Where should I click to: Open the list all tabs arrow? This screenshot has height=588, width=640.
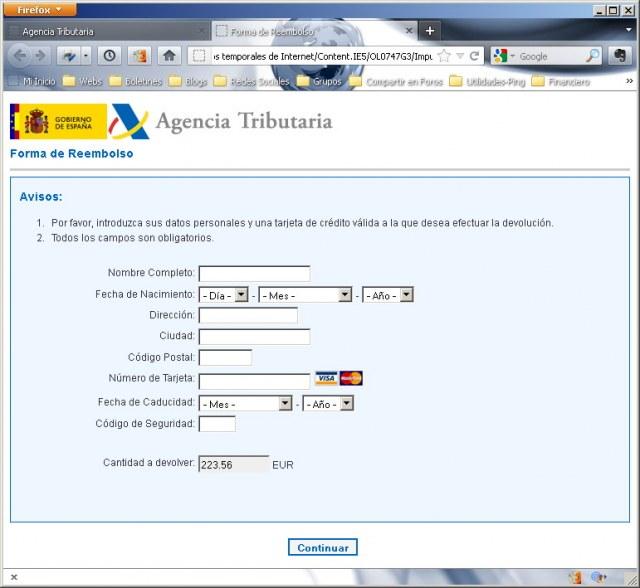coord(629,30)
